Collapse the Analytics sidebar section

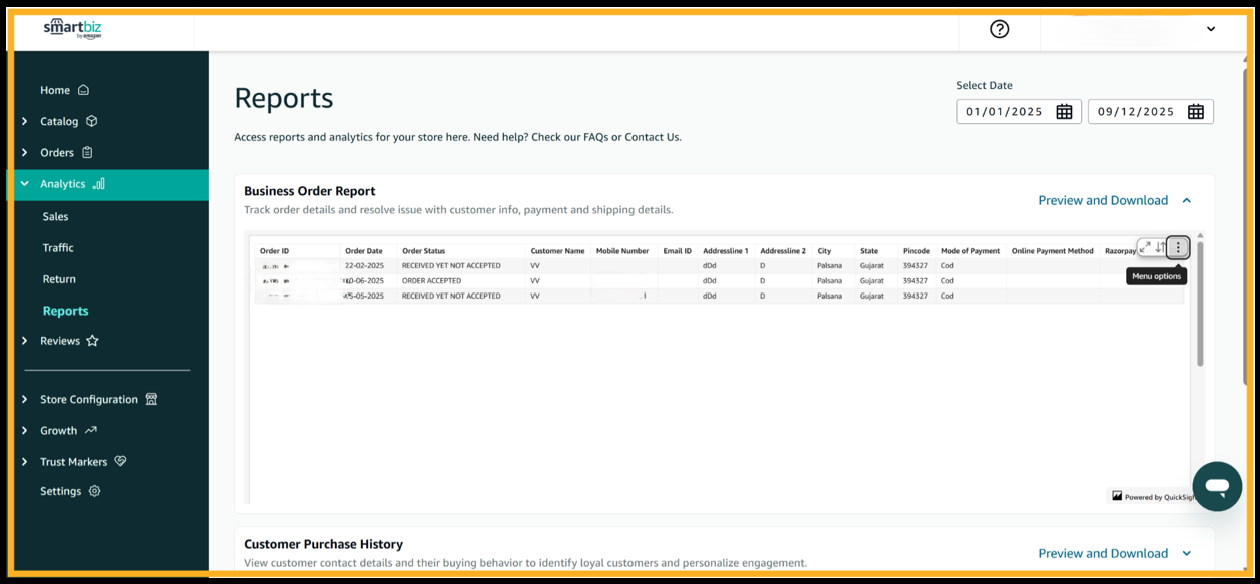point(62,184)
